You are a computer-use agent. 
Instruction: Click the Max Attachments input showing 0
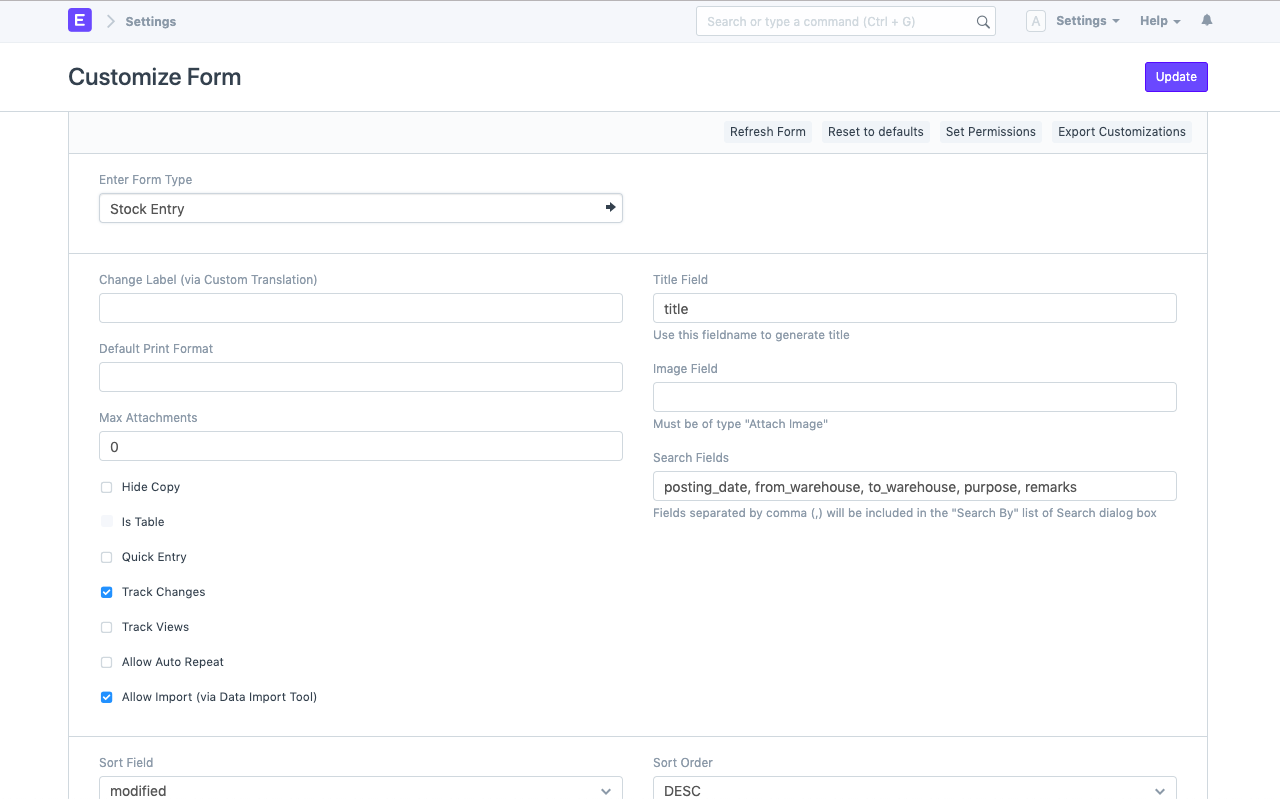pos(360,446)
